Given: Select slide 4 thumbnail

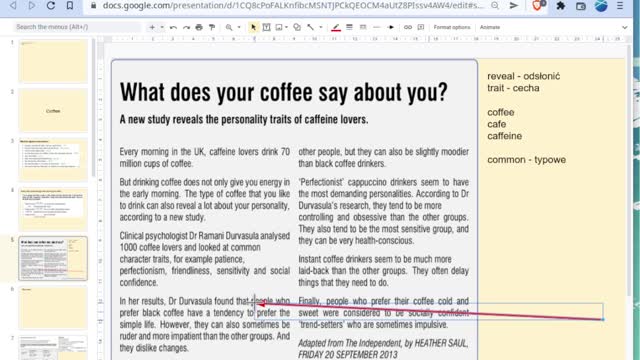Looking at the screenshot, I should (53, 209).
